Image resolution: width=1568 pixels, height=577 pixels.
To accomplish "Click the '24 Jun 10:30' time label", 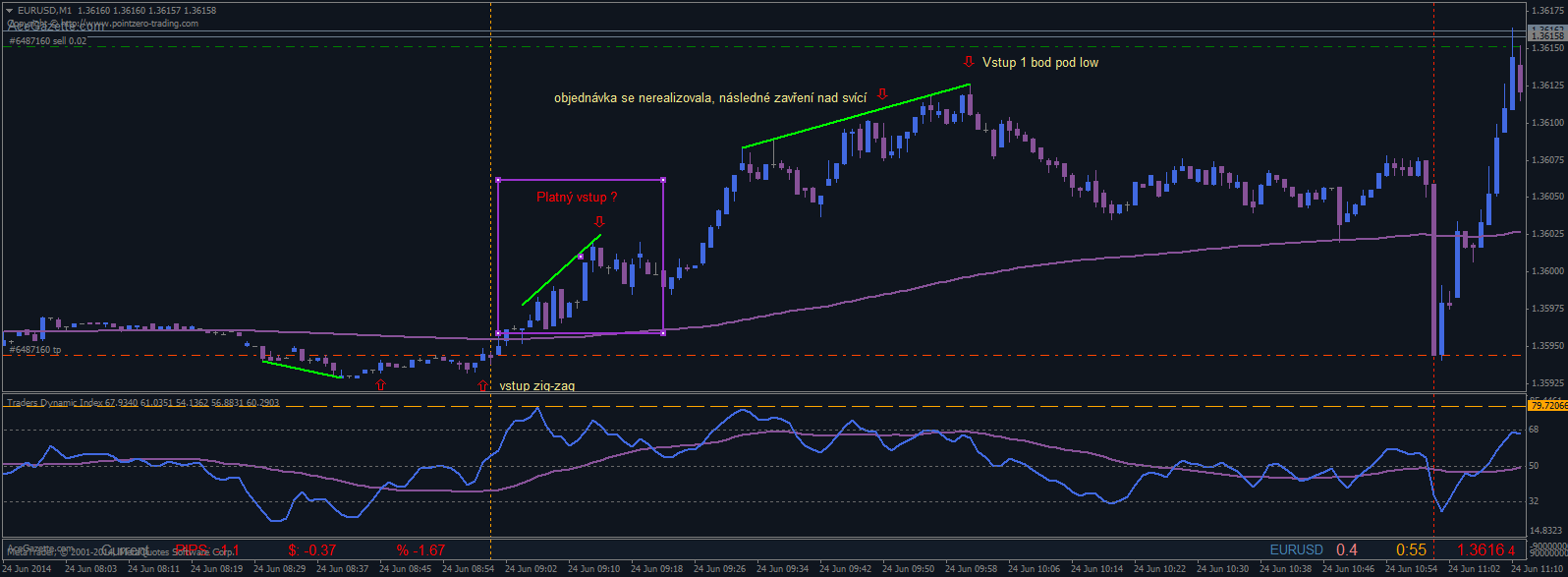I will tap(1223, 569).
